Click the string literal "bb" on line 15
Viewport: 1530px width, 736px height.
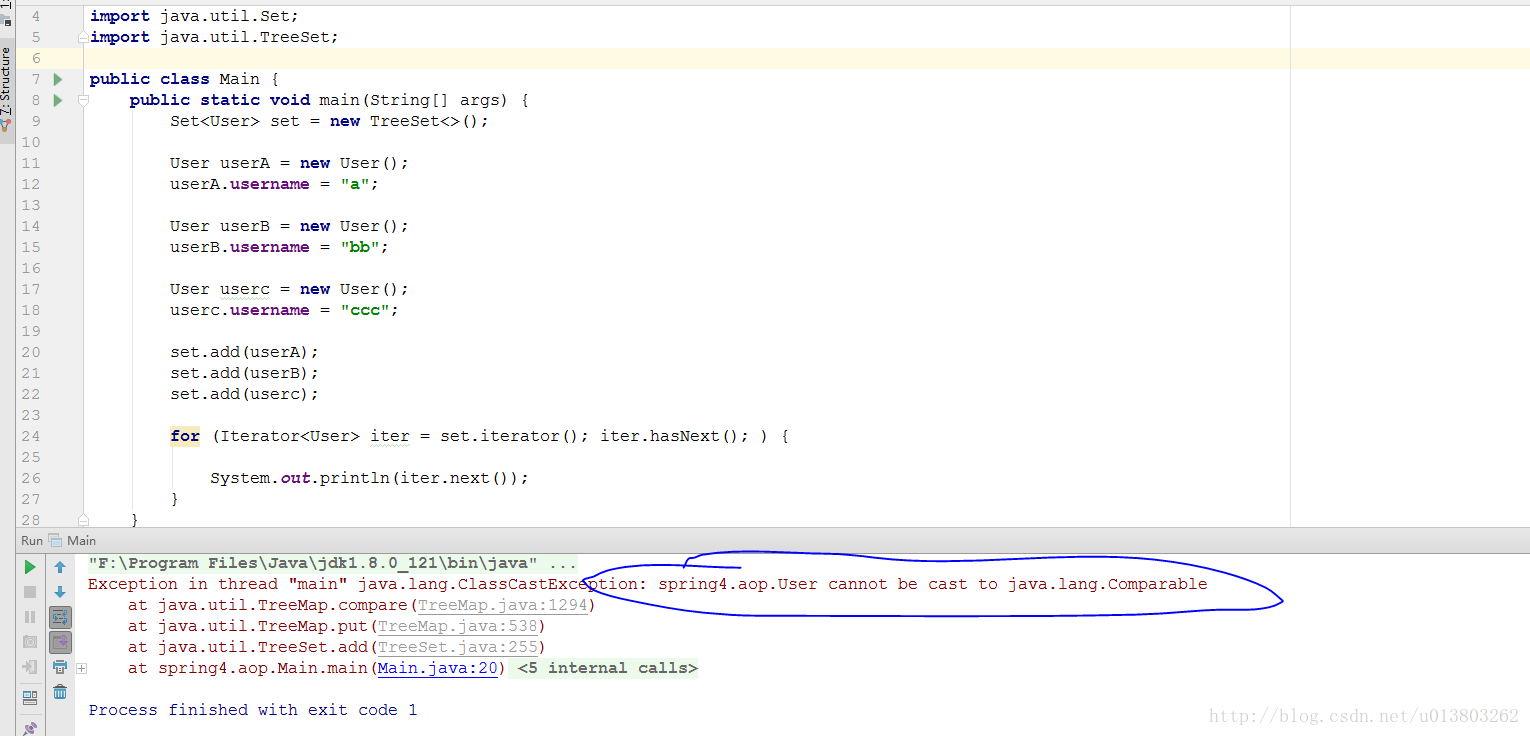point(359,247)
